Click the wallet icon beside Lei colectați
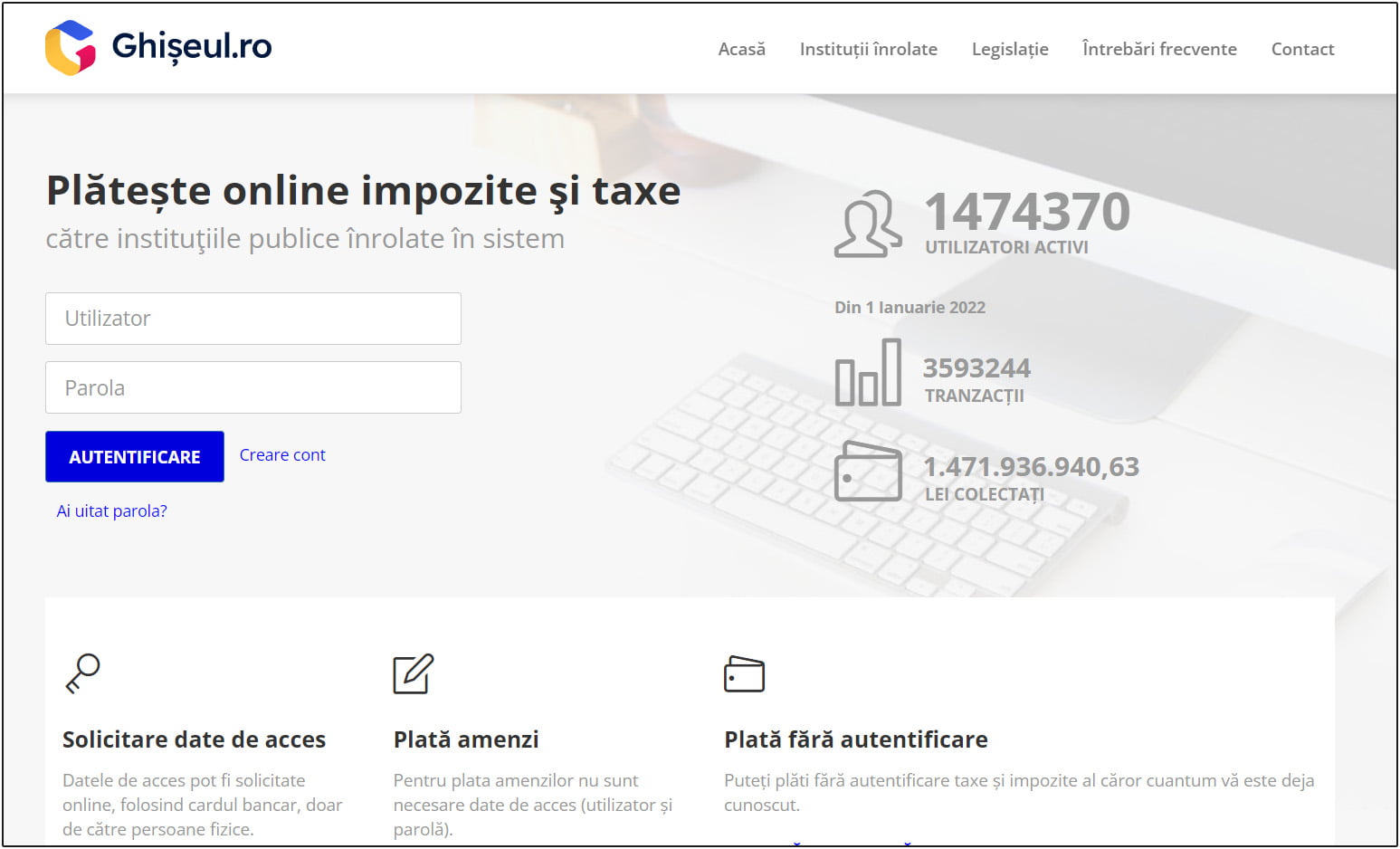The height and width of the screenshot is (849, 1400). coord(867,472)
